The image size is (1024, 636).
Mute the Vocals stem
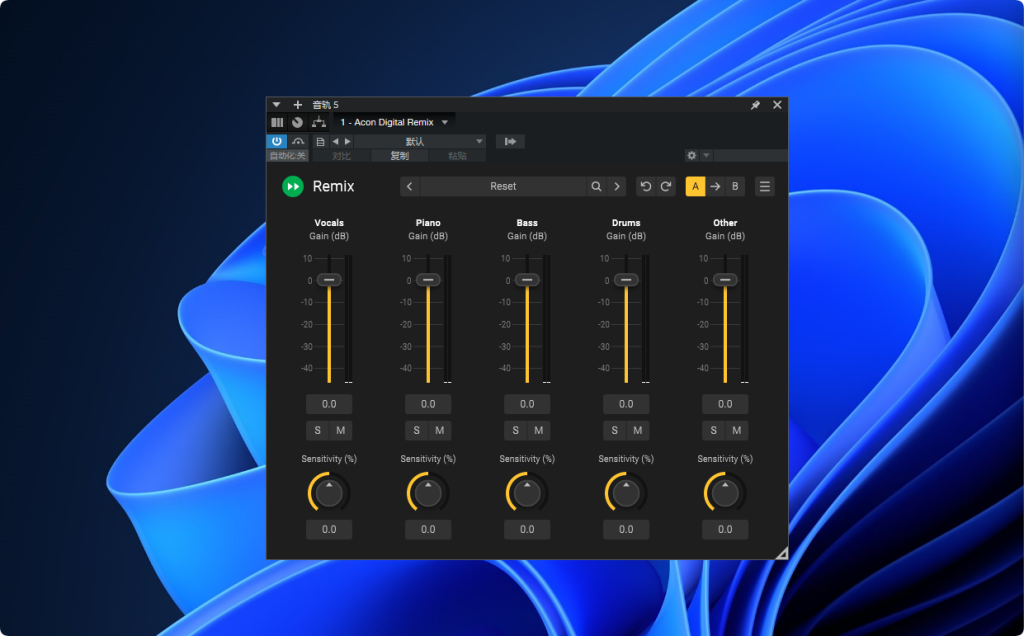341,430
